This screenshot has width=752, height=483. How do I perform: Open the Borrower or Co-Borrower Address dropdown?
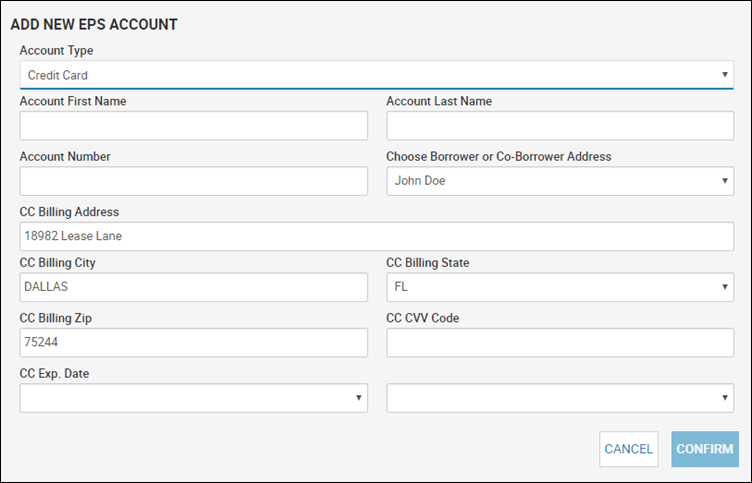pyautogui.click(x=560, y=181)
